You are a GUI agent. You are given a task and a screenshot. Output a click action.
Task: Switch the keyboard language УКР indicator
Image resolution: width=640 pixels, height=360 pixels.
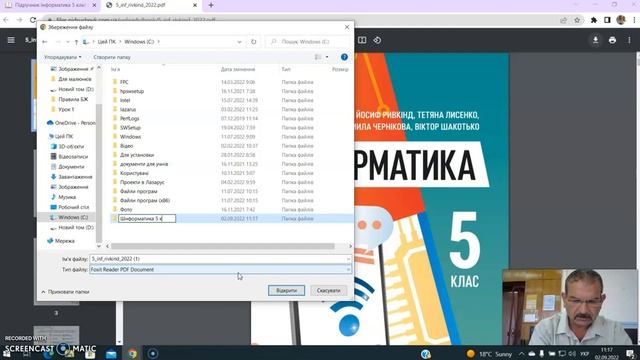[584, 353]
